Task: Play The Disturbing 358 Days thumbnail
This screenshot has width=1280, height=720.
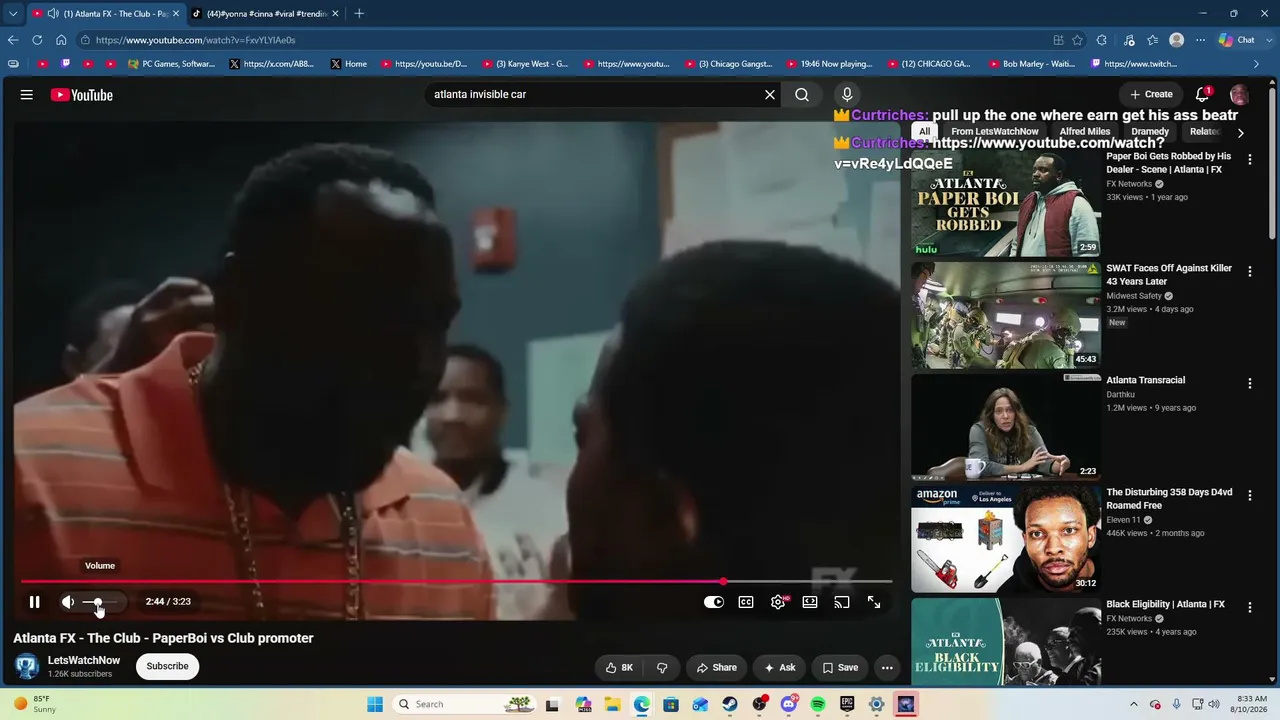Action: coord(1006,539)
